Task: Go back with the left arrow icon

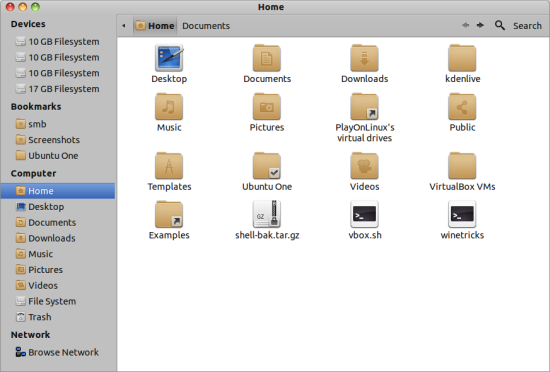Action: (465, 25)
